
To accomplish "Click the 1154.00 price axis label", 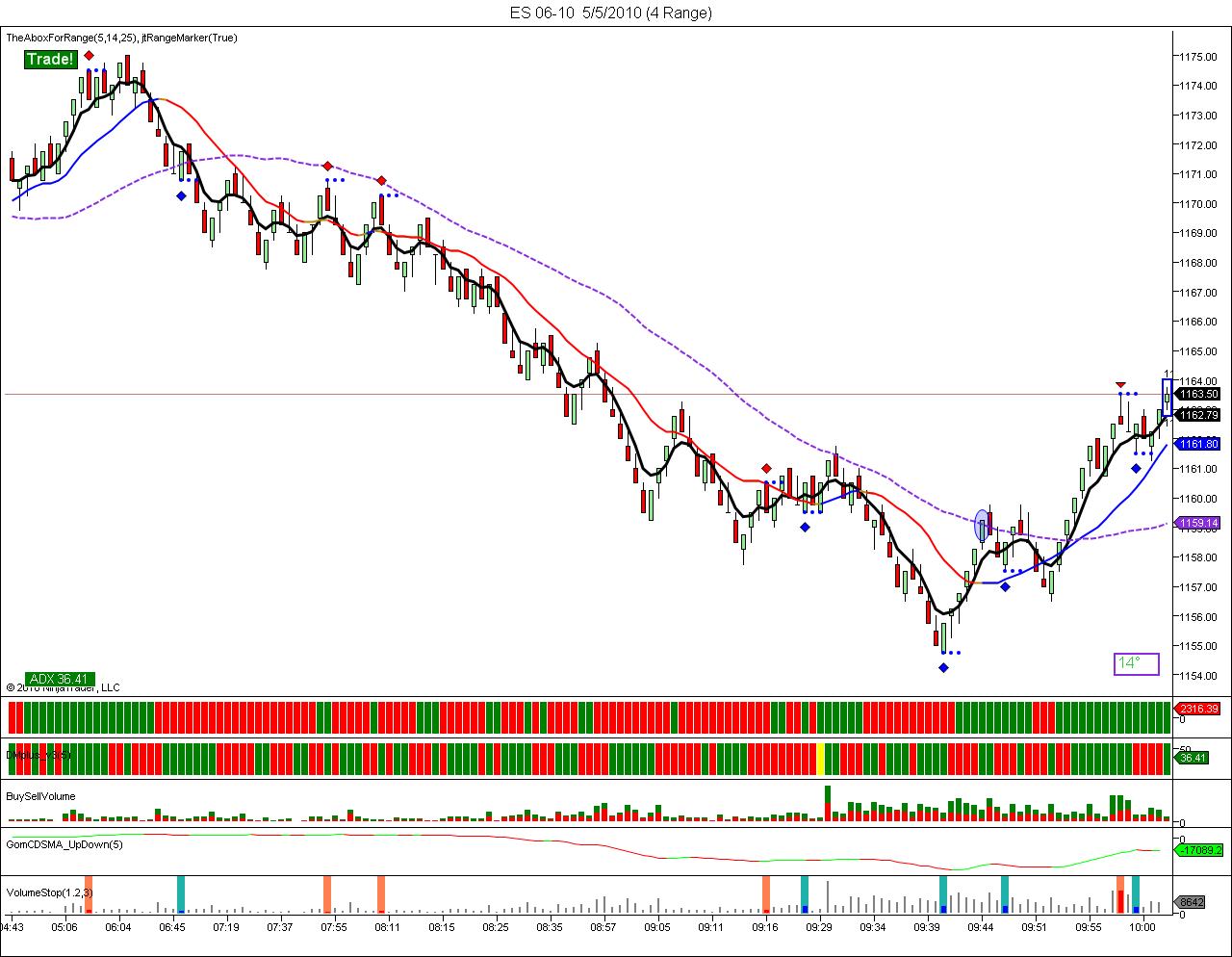I will (x=1199, y=675).
